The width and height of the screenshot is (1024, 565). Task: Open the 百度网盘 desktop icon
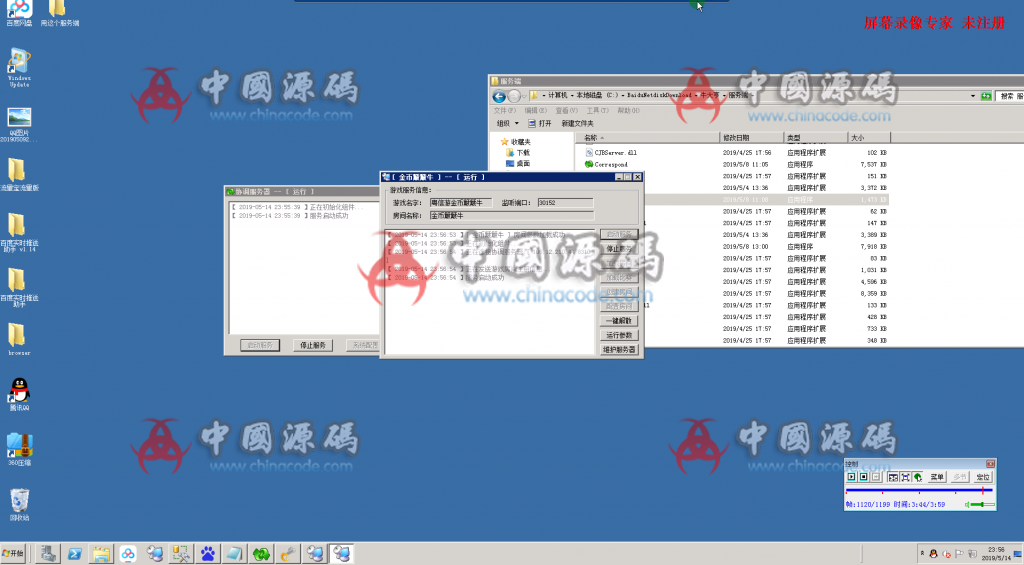(x=19, y=13)
